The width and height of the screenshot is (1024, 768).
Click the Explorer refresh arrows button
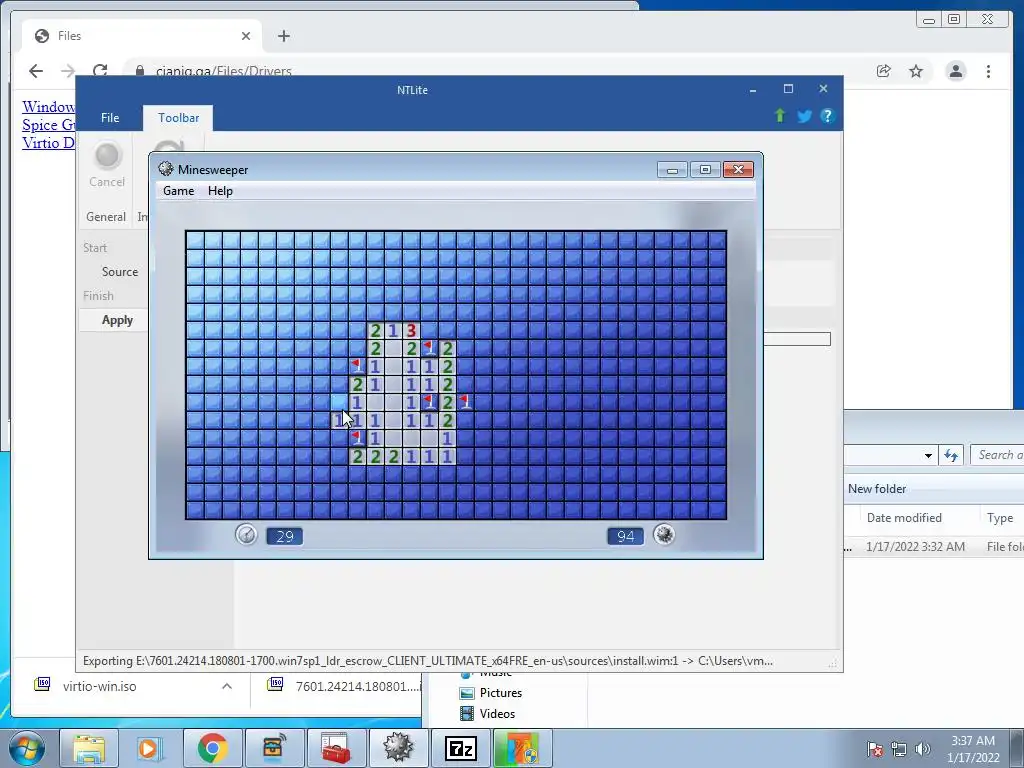951,455
